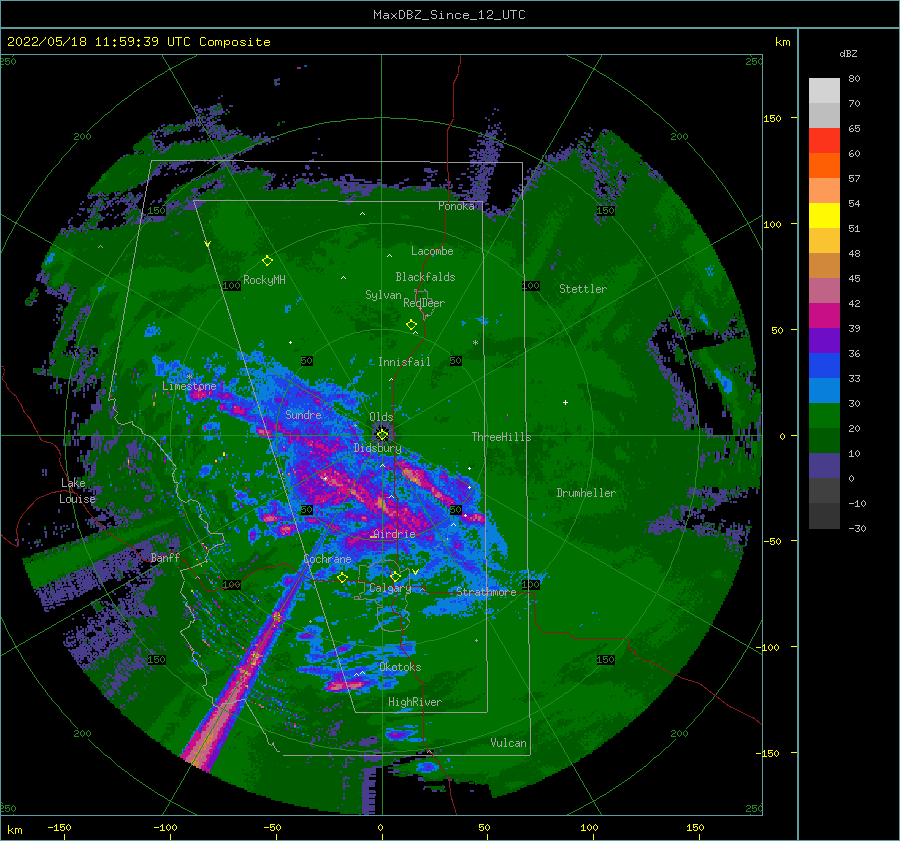Click the Lacombe city label
Viewport: 900px width, 841px height.
point(432,251)
